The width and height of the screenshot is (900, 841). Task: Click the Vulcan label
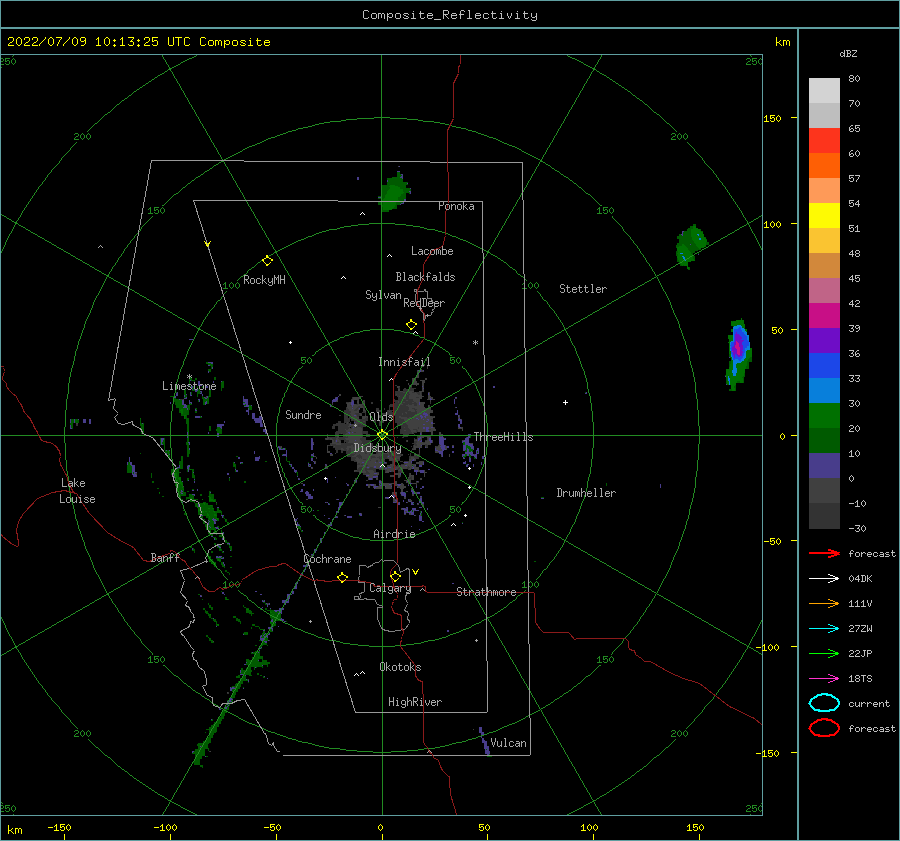point(508,743)
